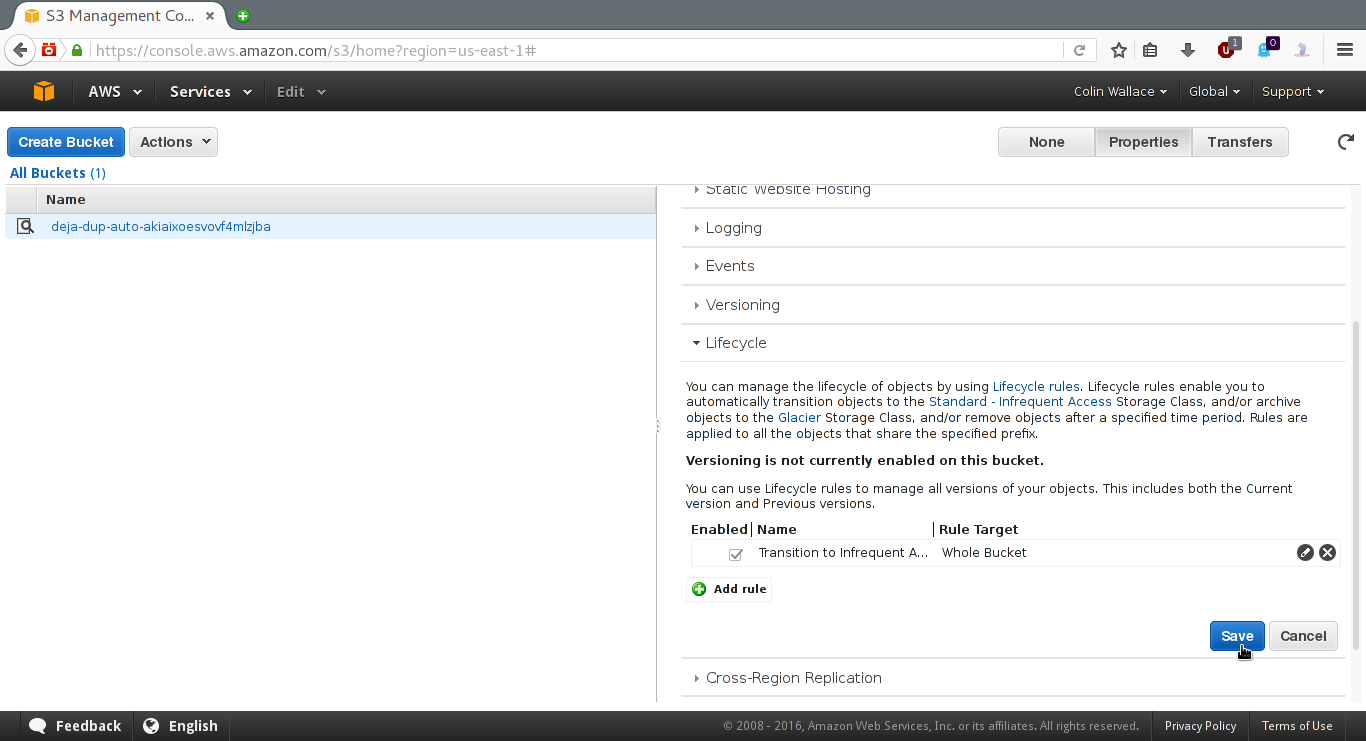Screen dimensions: 1366x741
Task: Open the Colin Wallace account dropdown
Action: coord(1120,91)
